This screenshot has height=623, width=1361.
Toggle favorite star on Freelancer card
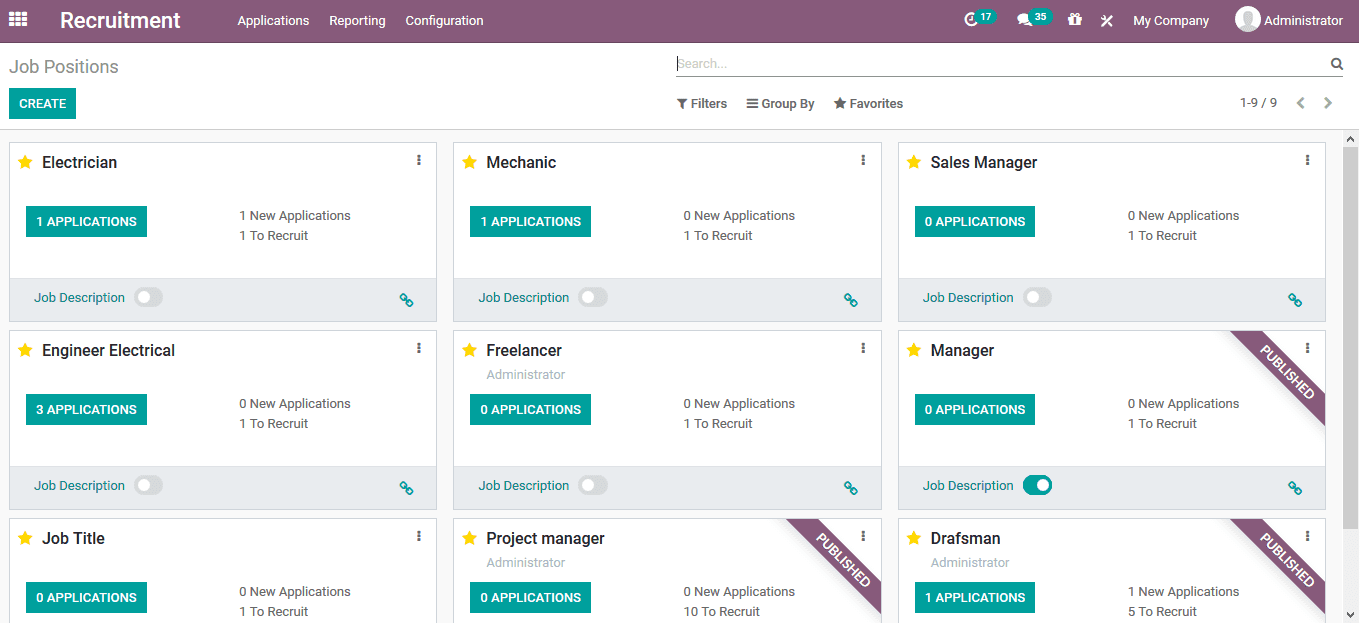tap(469, 350)
